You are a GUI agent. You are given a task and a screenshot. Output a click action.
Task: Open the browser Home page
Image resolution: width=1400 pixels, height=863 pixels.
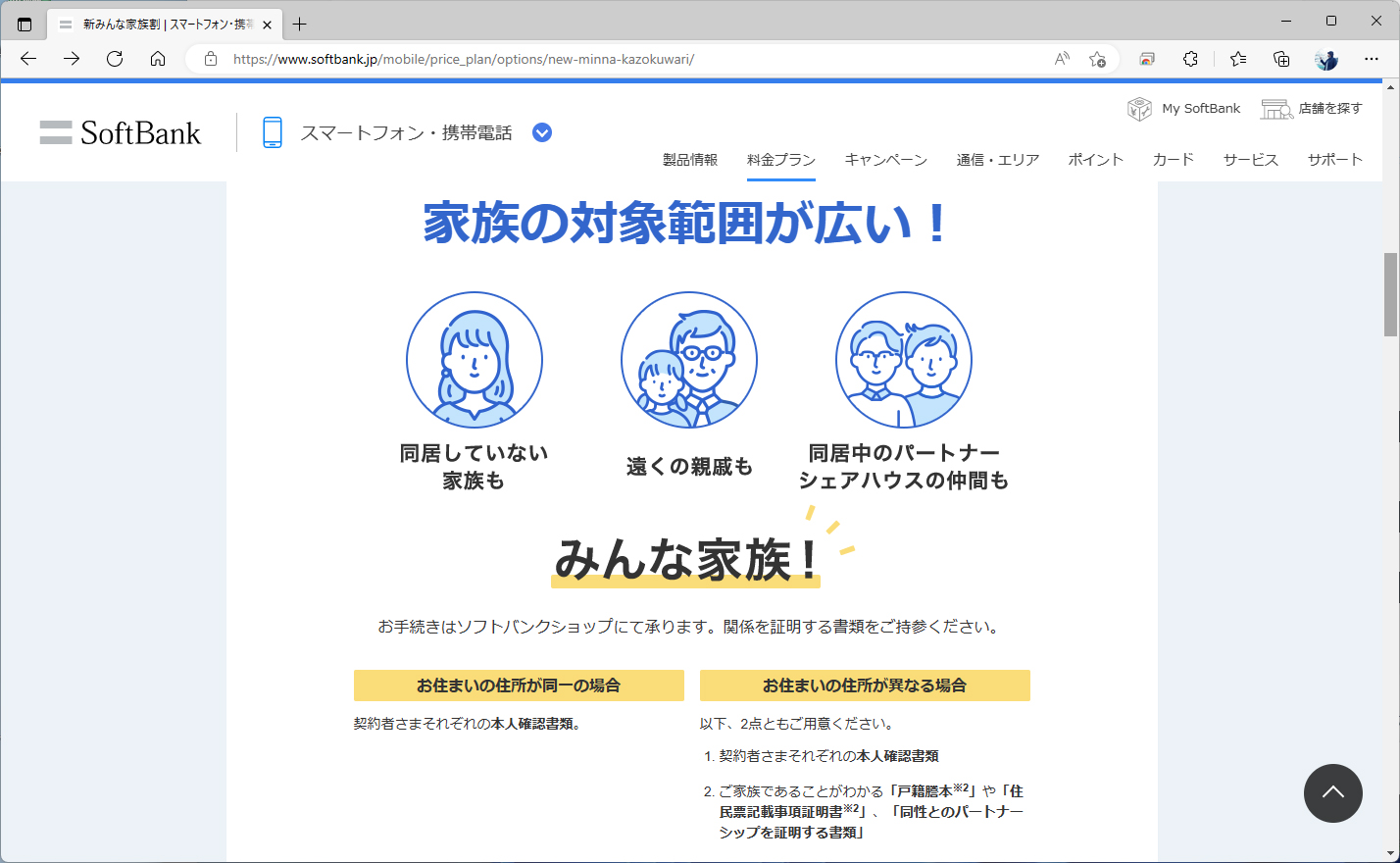157,59
